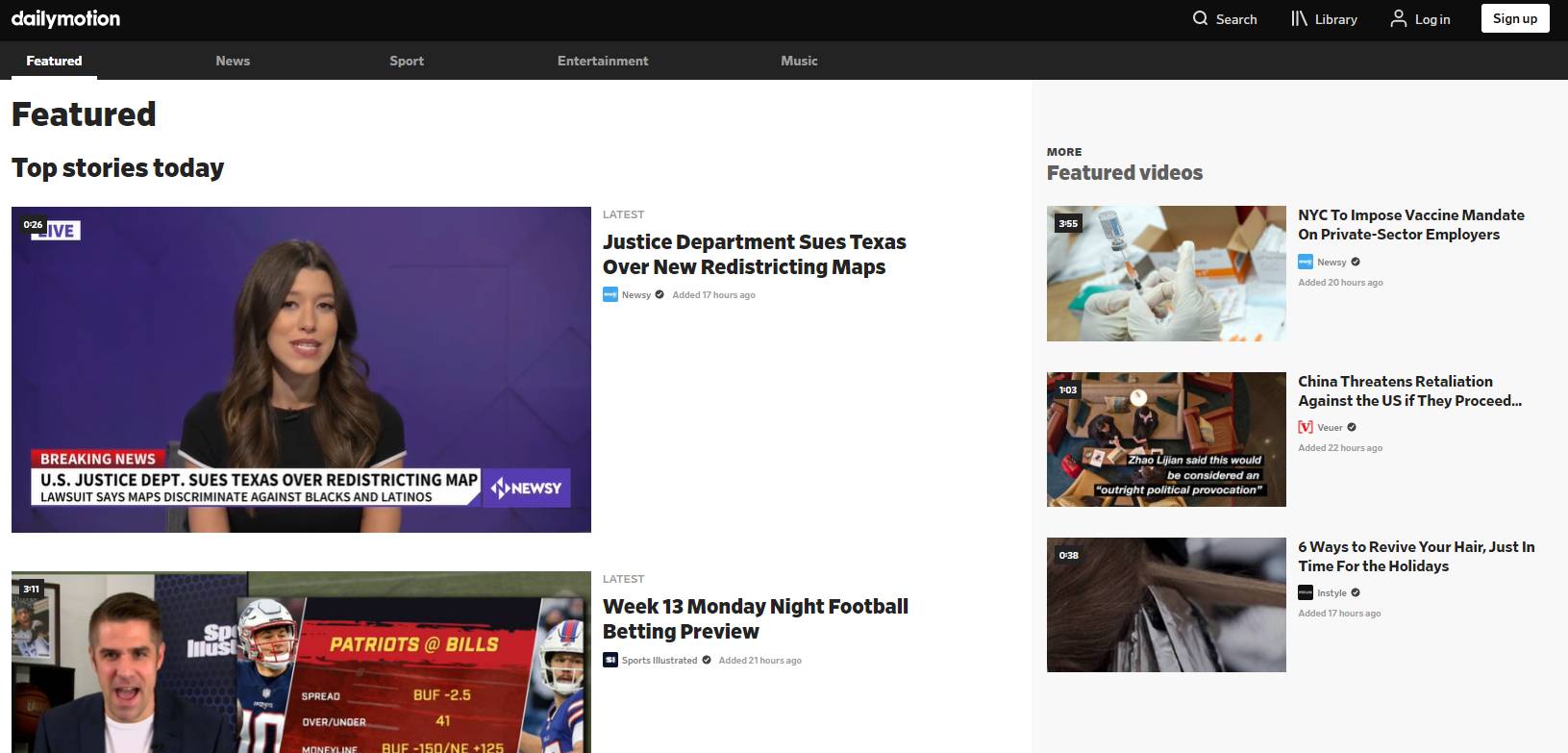Click Sports Illustrated channel icon
The height and width of the screenshot is (753, 1568).
click(610, 660)
